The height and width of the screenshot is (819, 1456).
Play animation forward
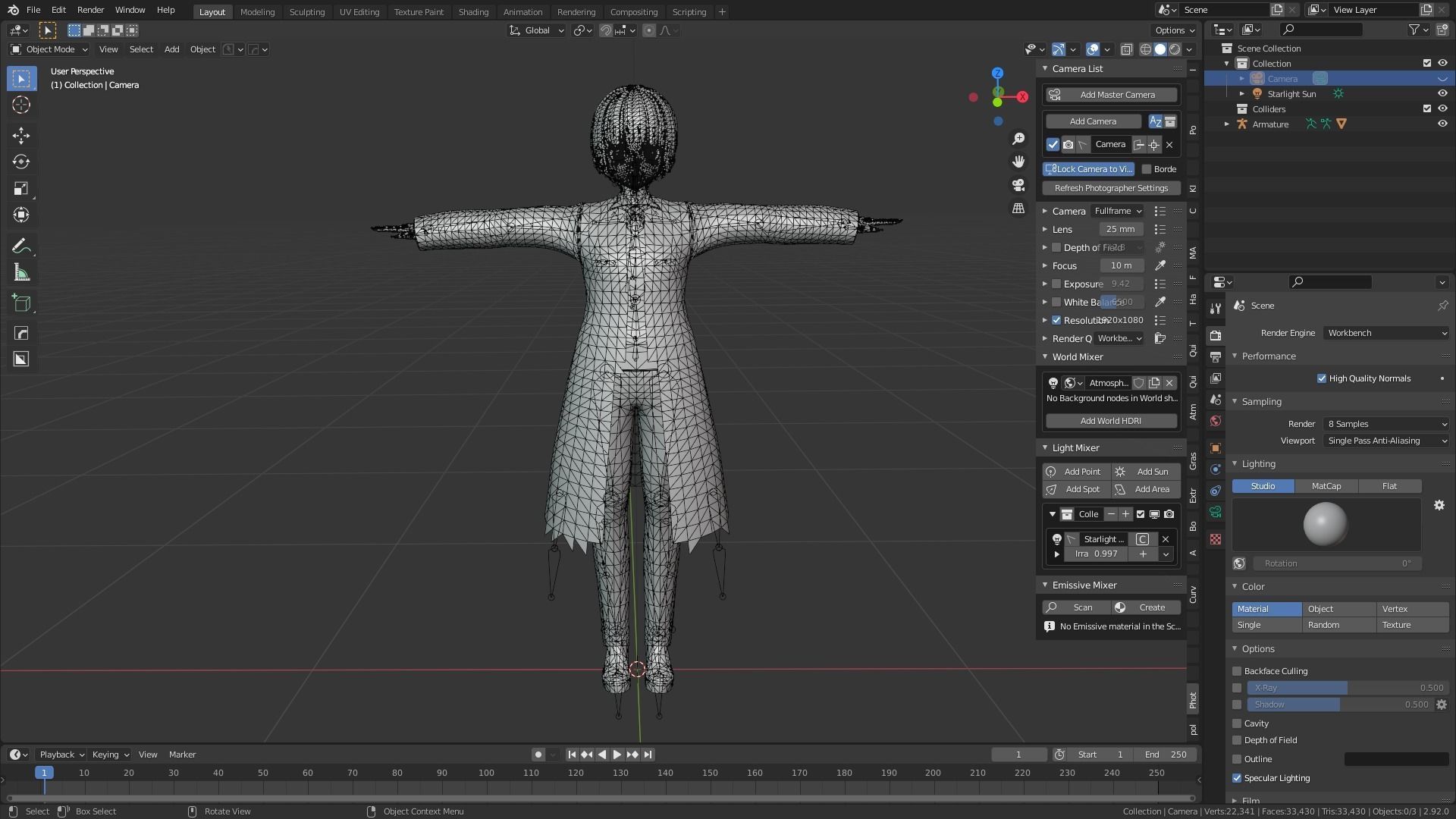click(x=617, y=755)
